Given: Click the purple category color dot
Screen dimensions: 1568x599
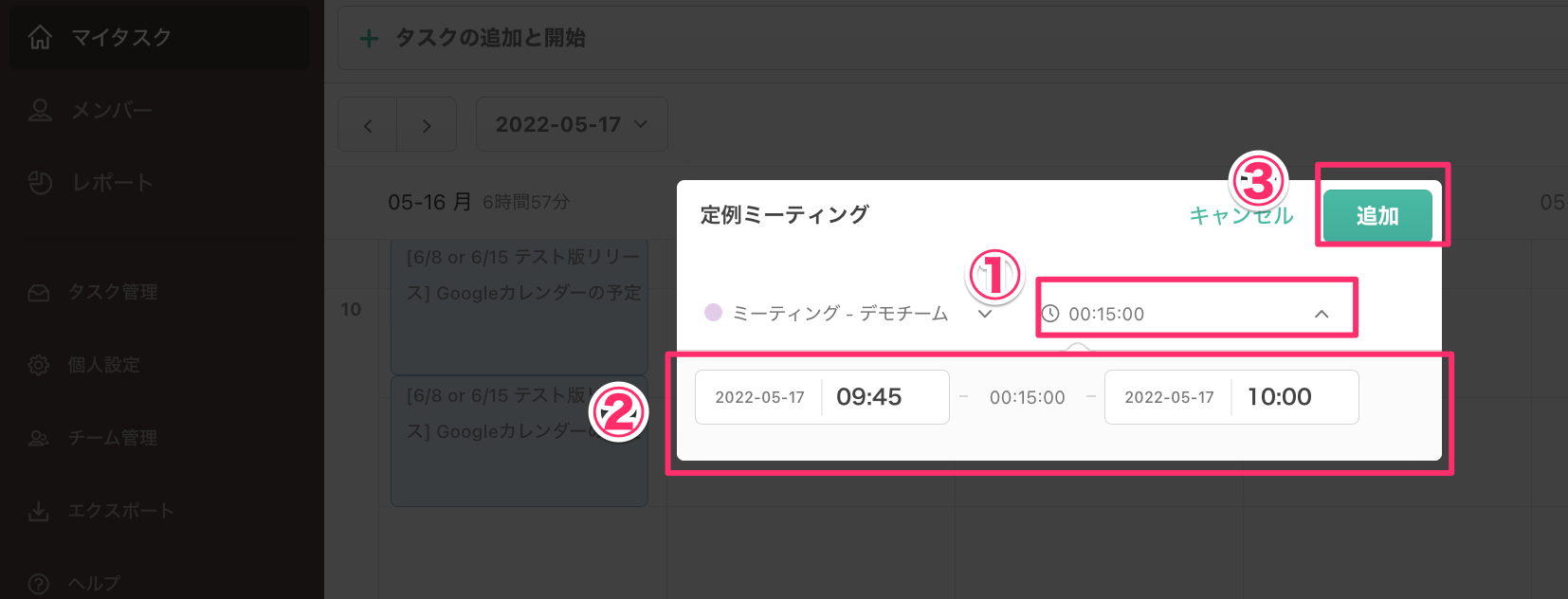Looking at the screenshot, I should tap(713, 313).
